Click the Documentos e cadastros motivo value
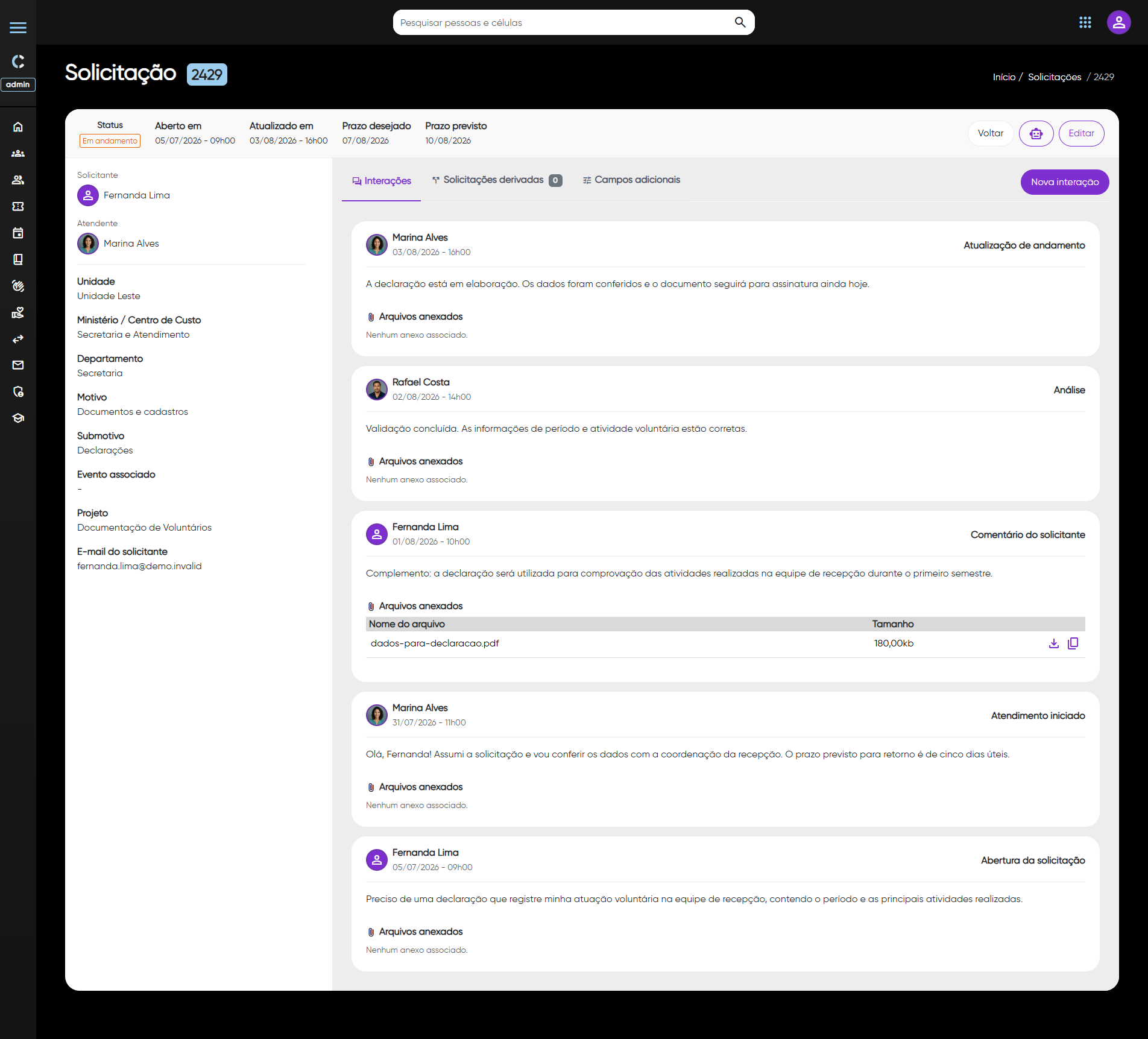The image size is (1148, 1039). pos(133,412)
